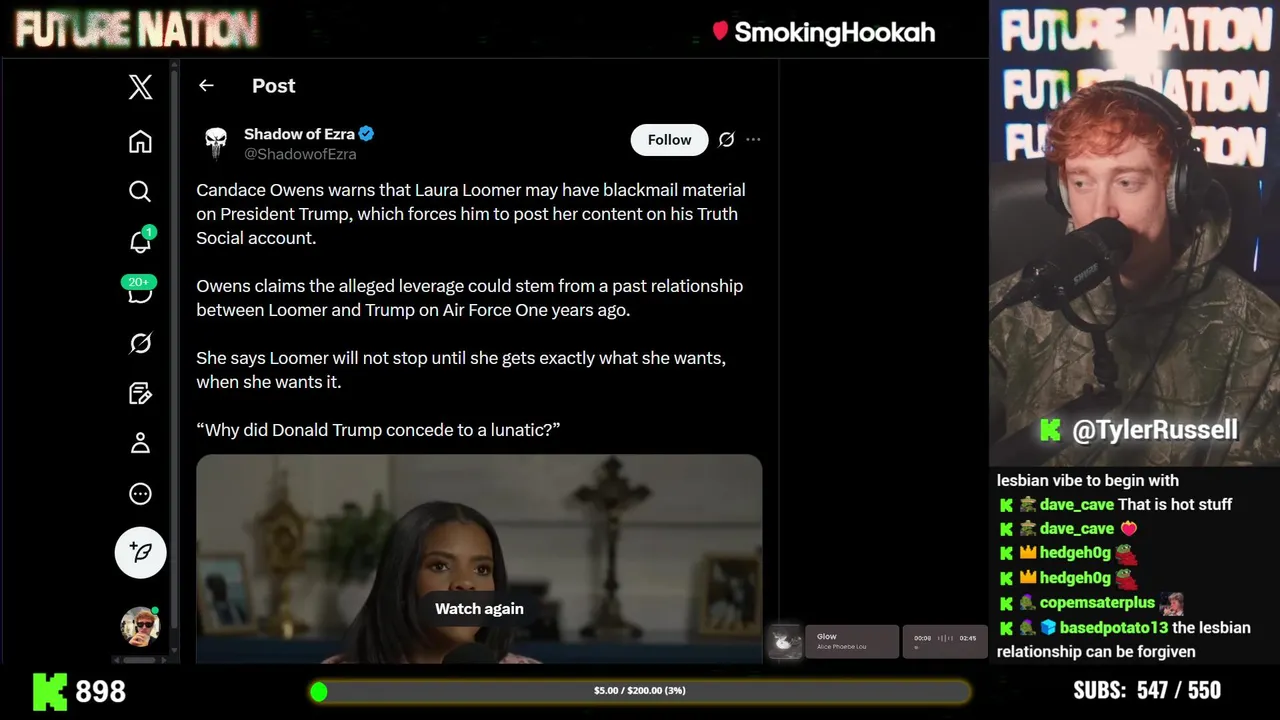Open the Lists icon in sidebar
The height and width of the screenshot is (720, 1280).
(140, 393)
